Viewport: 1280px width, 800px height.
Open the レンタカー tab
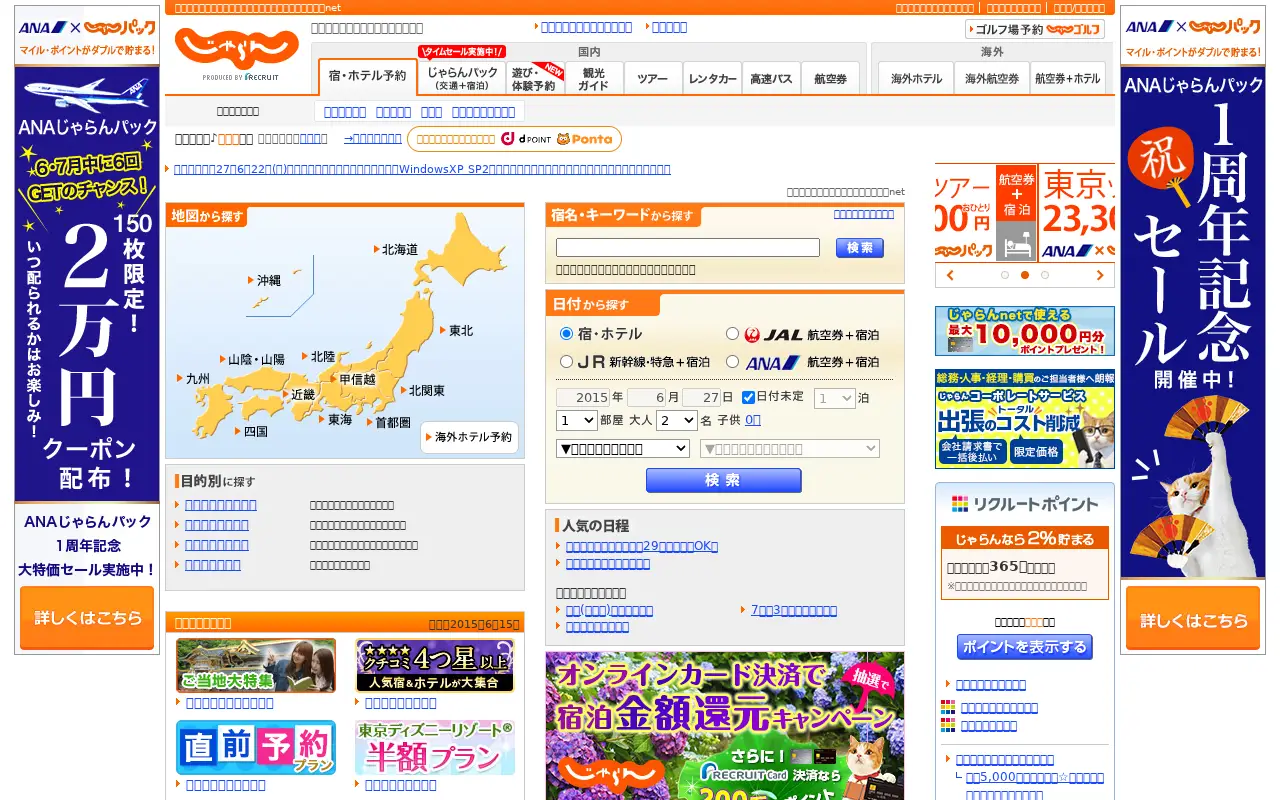pos(712,79)
